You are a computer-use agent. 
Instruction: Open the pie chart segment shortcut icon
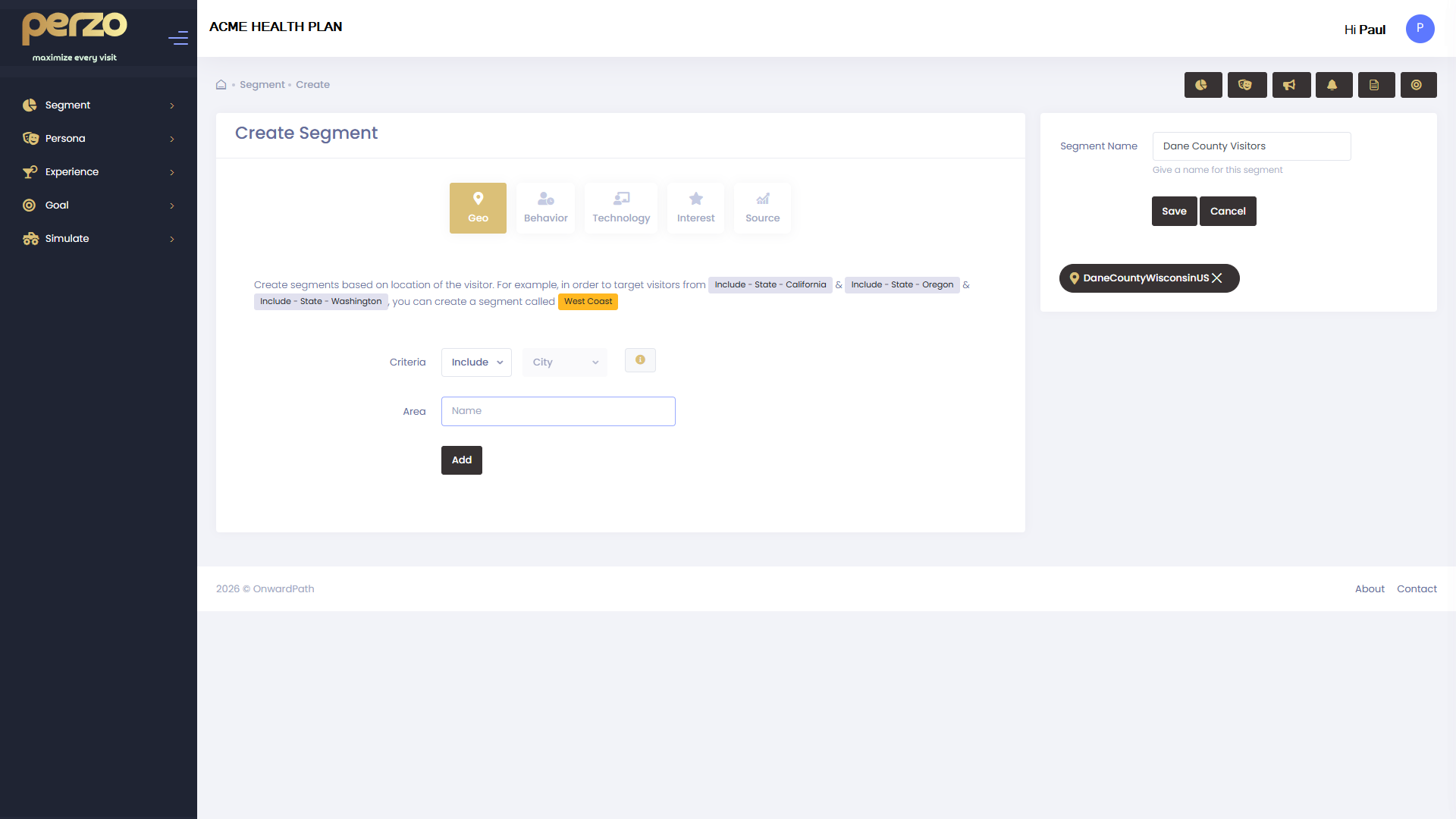[1203, 85]
